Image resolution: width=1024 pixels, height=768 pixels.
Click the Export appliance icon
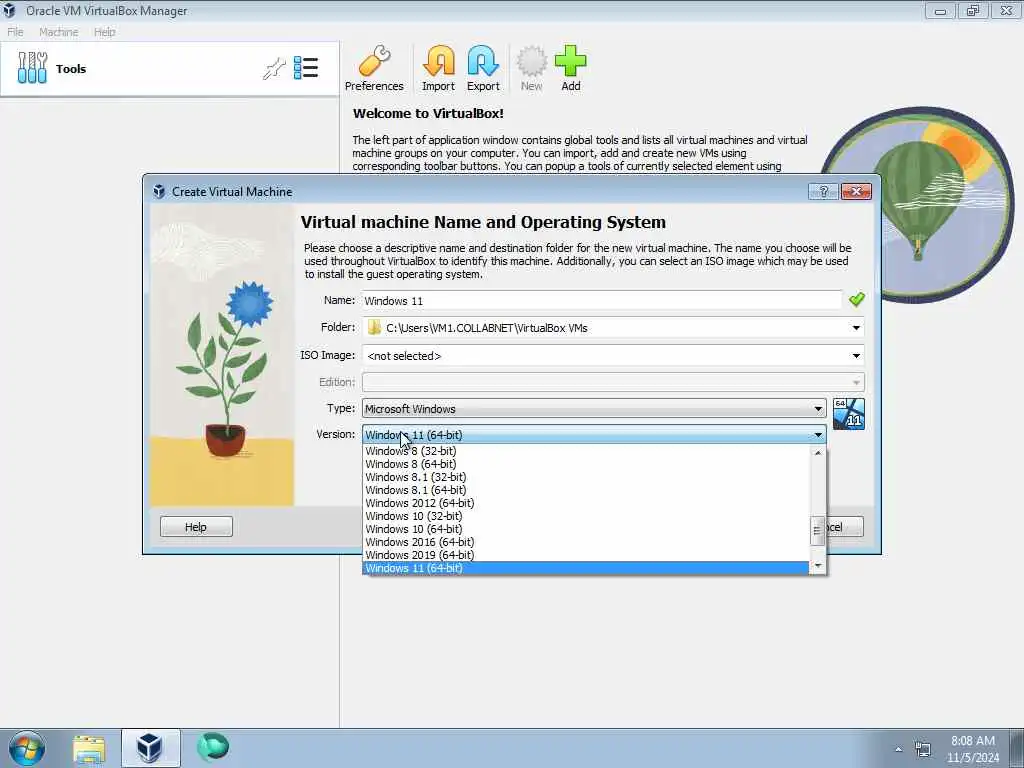coord(483,68)
